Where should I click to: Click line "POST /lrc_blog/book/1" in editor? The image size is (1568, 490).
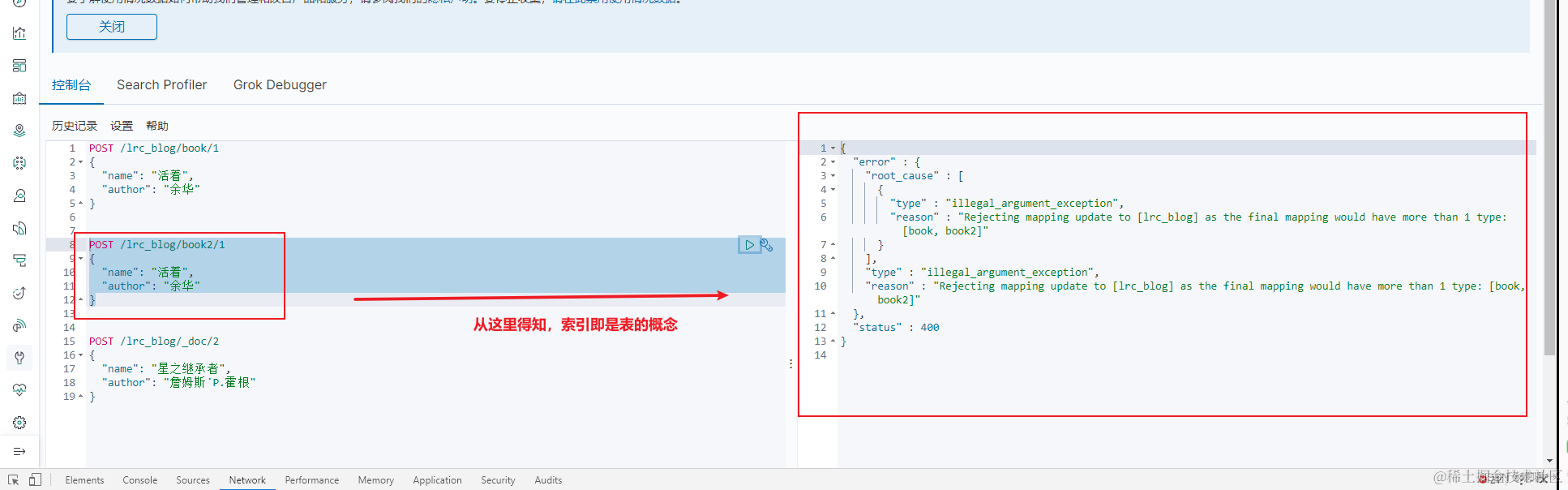[x=154, y=148]
